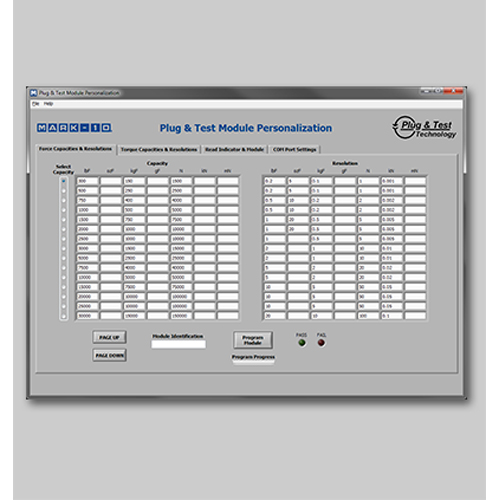Image resolution: width=500 pixels, height=500 pixels.
Task: Click the 400 kgF capacity cell
Action: pyautogui.click(x=134, y=200)
